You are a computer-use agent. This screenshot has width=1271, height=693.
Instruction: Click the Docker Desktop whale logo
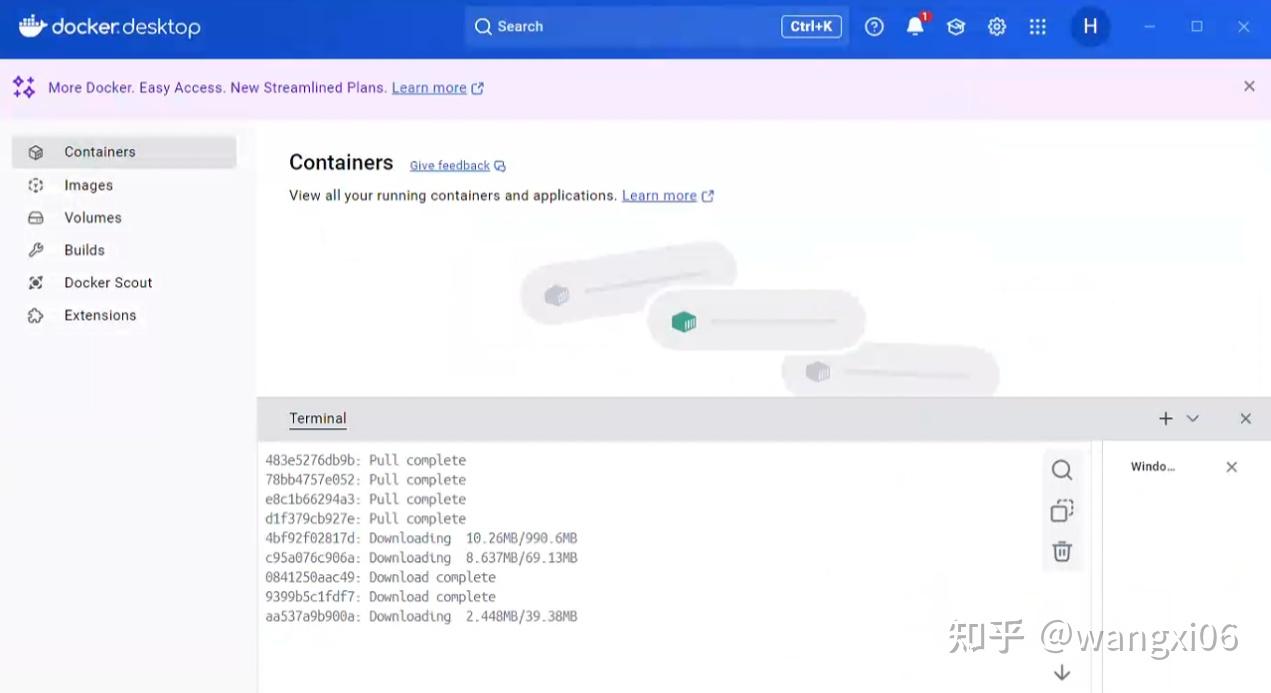click(x=32, y=26)
